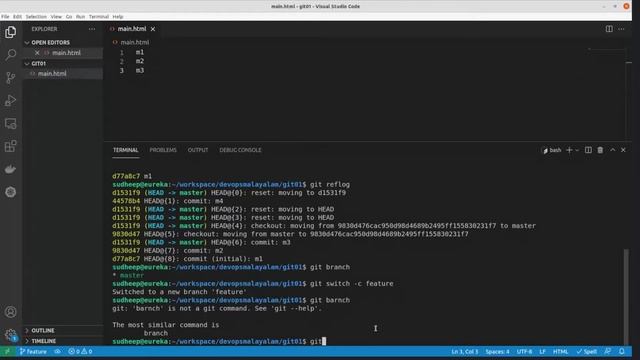Click line 1 text m1 in editor
The image size is (640, 360).
pos(140,53)
